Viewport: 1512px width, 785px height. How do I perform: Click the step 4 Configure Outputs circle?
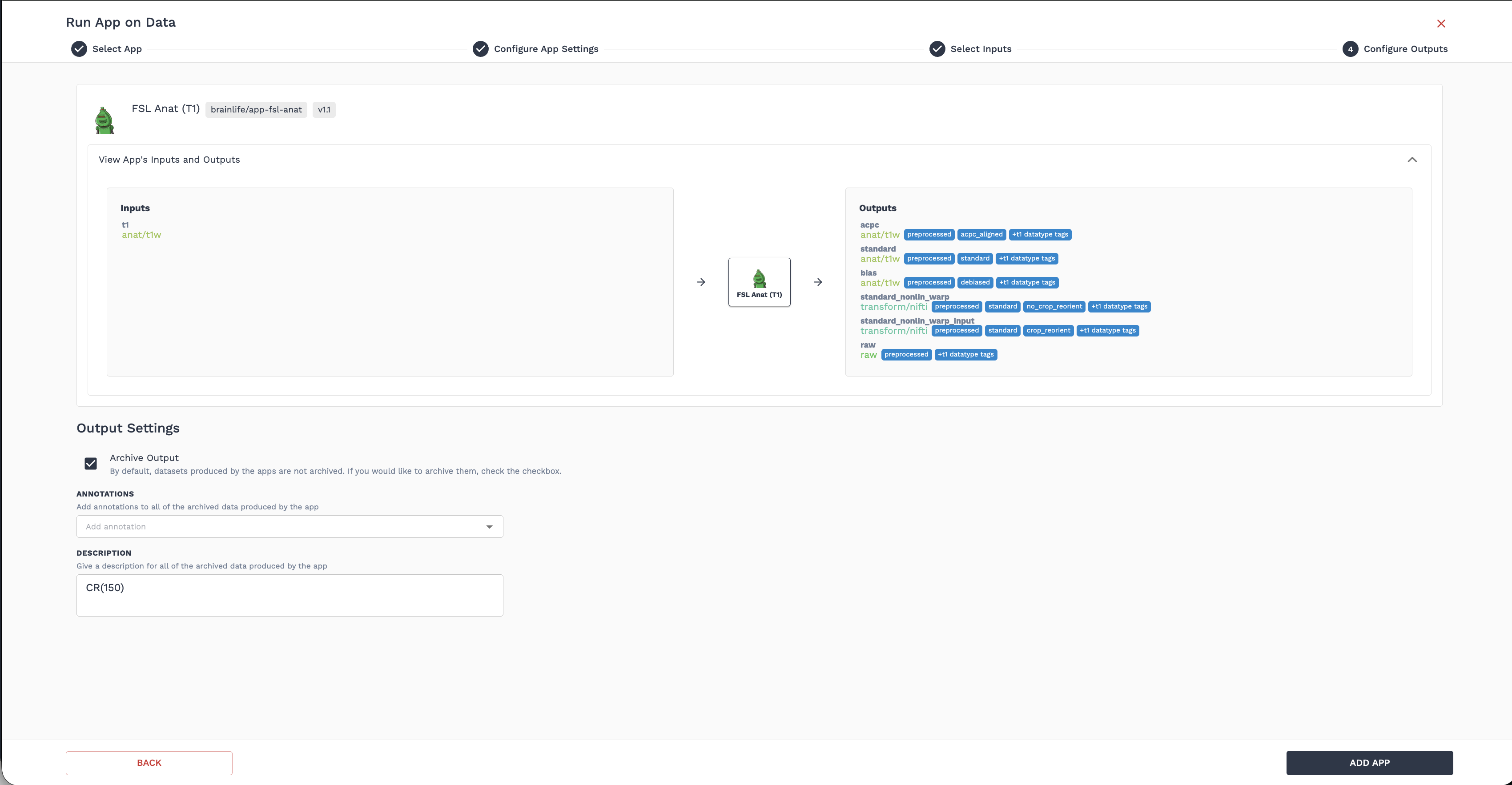pos(1350,49)
